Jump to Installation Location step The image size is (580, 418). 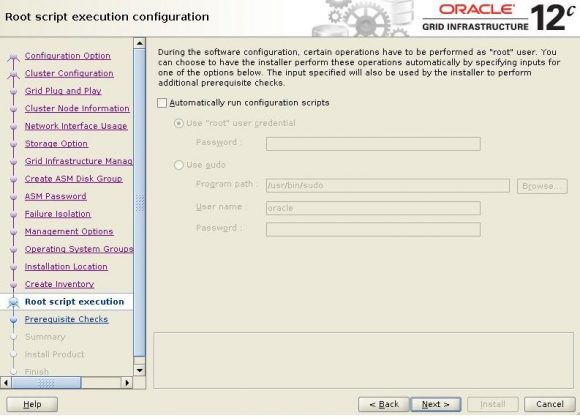pyautogui.click(x=66, y=267)
